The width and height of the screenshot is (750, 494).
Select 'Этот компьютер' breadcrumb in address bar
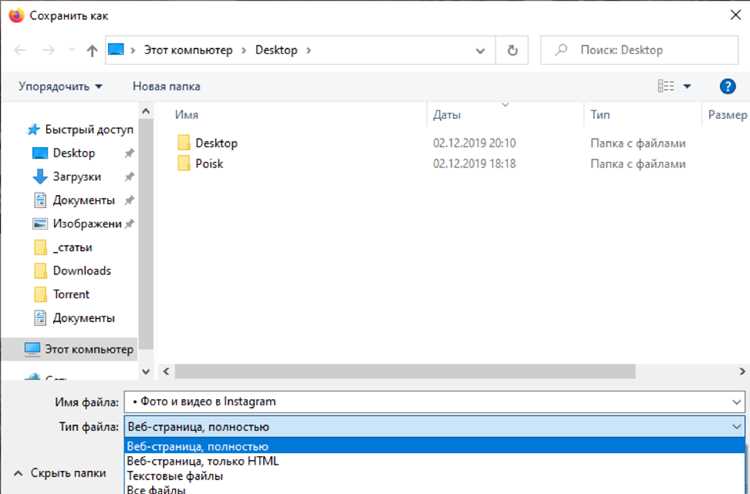click(x=188, y=50)
